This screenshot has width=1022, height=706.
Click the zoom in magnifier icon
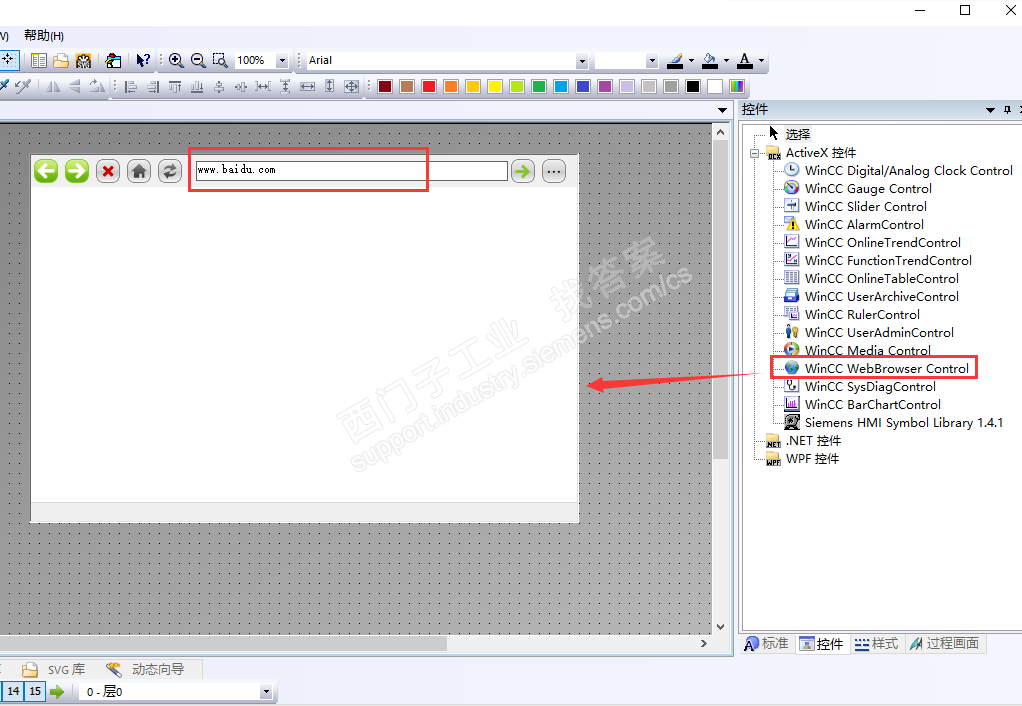(176, 61)
